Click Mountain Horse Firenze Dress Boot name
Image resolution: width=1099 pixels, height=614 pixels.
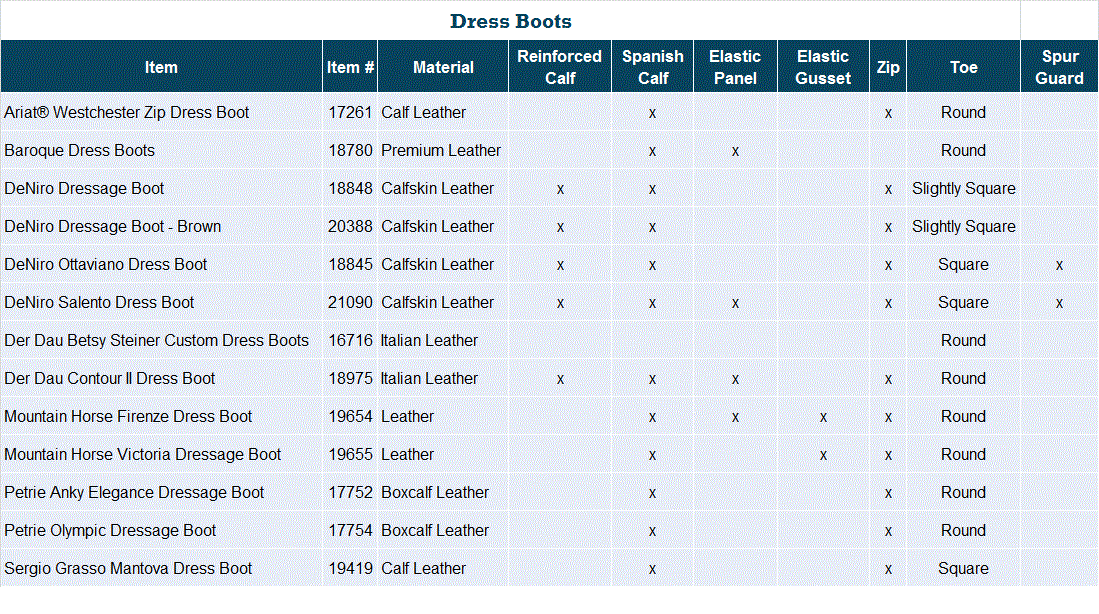pyautogui.click(x=128, y=416)
